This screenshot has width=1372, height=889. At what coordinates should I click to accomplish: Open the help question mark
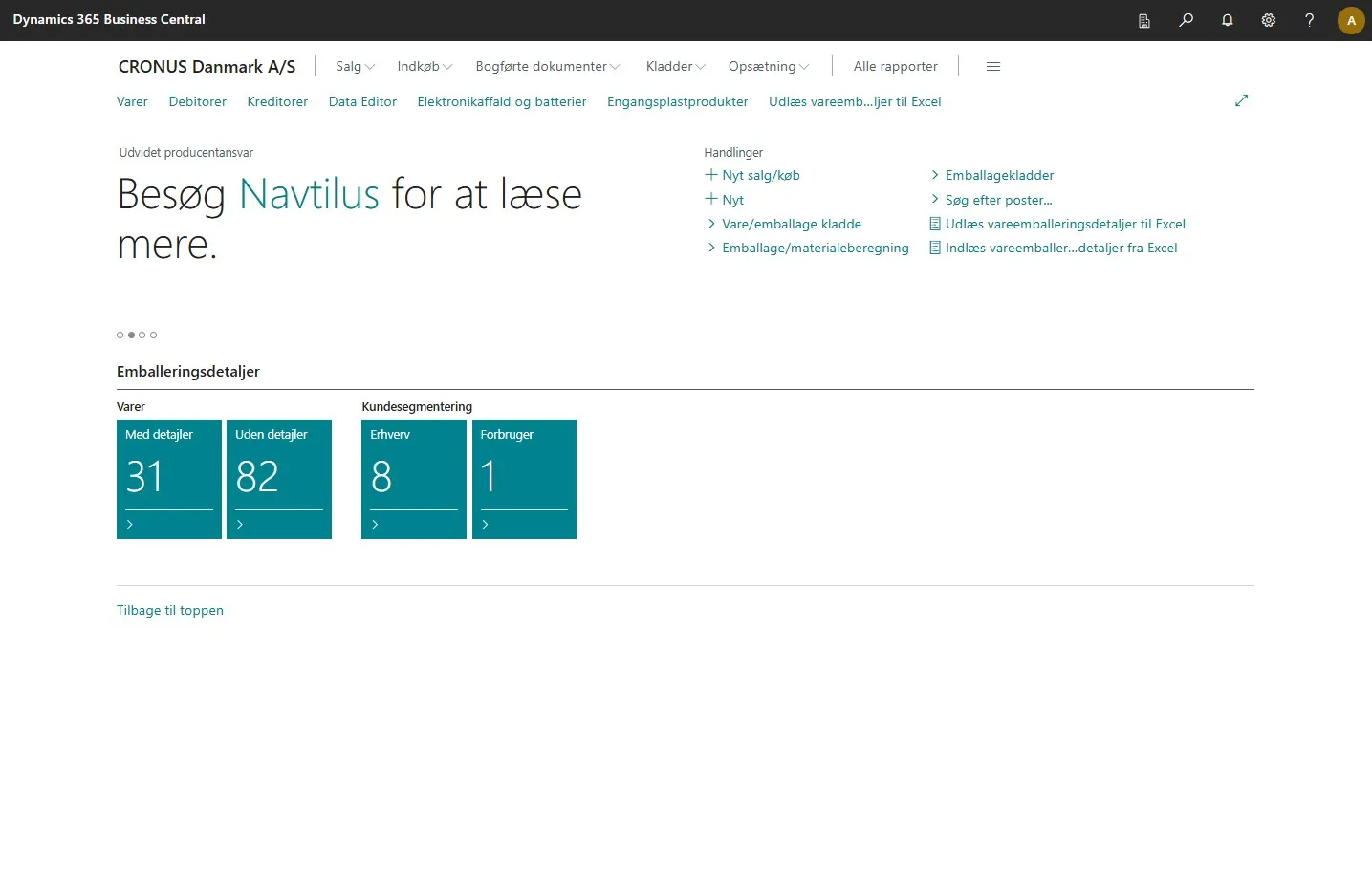tap(1310, 20)
